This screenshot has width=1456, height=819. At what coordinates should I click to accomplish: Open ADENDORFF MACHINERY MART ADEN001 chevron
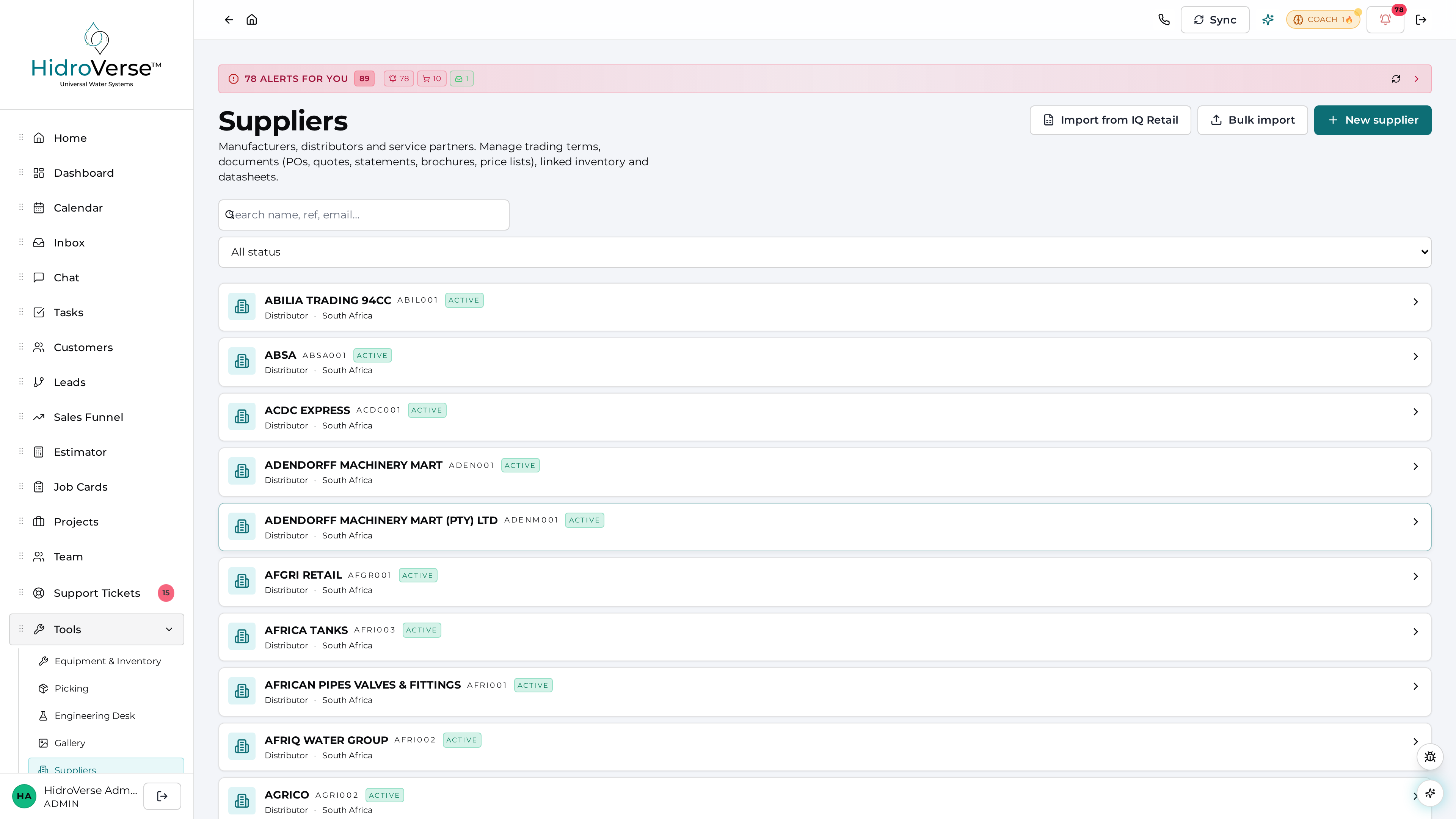click(1415, 466)
